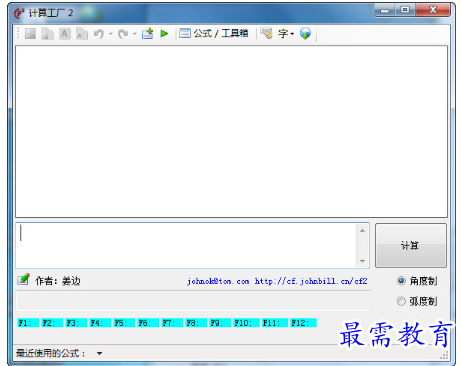
Task: Run calculation with the green play icon
Action: [164, 33]
